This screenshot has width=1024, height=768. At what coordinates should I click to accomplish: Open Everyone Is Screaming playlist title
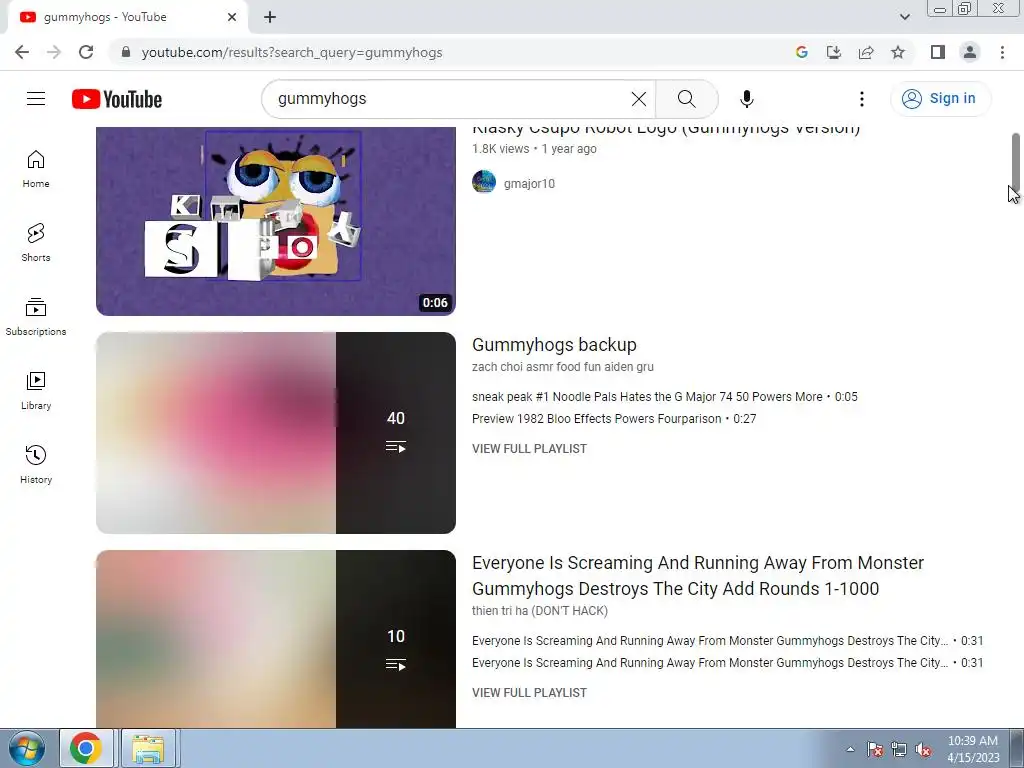[x=697, y=575]
